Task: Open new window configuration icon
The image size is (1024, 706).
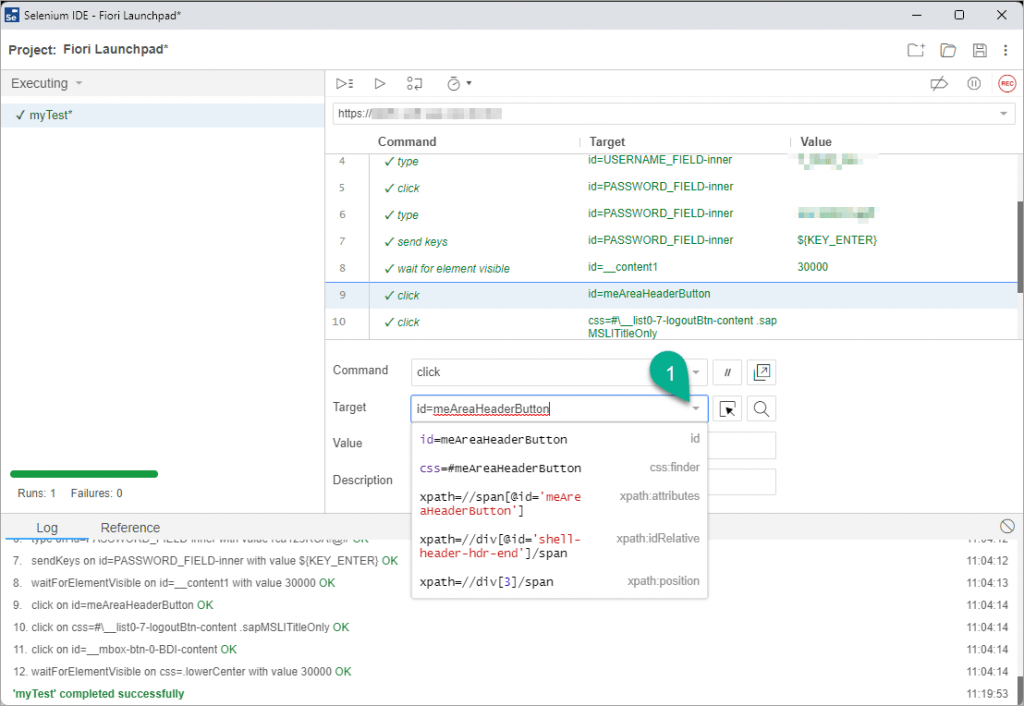Action: (x=761, y=372)
